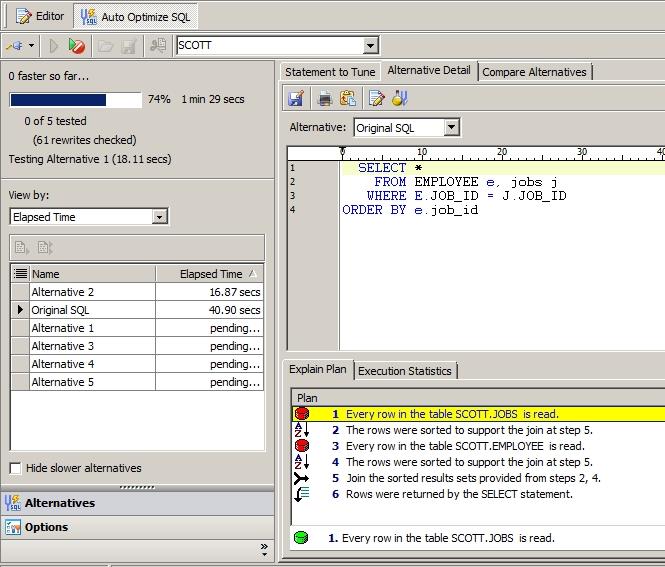
Task: Click the copy to clipboard icon
Action: point(347,98)
